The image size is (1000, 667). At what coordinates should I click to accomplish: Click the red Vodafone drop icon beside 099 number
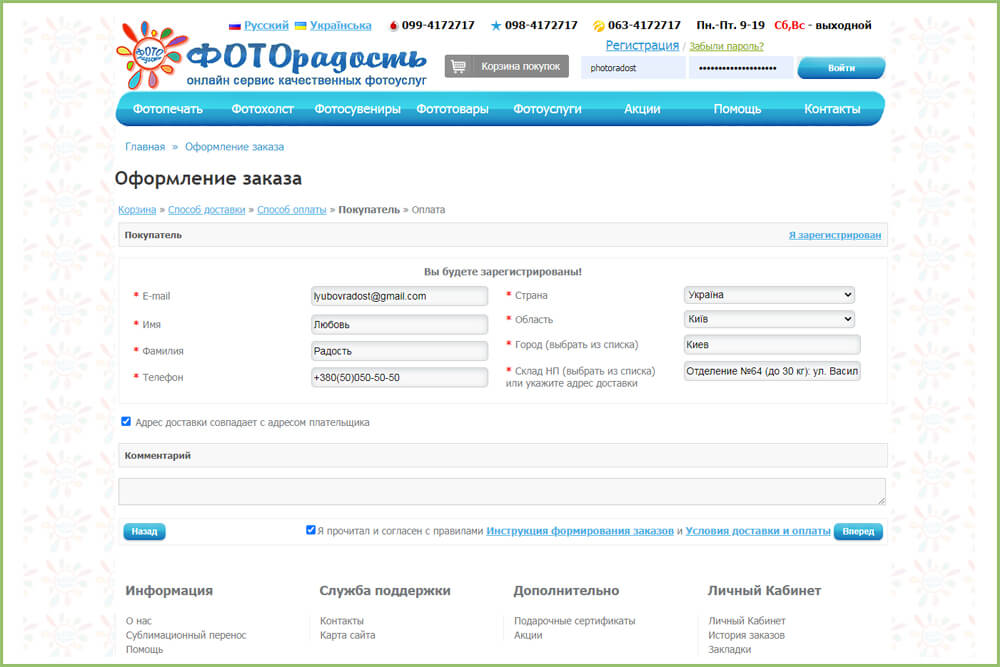(395, 25)
